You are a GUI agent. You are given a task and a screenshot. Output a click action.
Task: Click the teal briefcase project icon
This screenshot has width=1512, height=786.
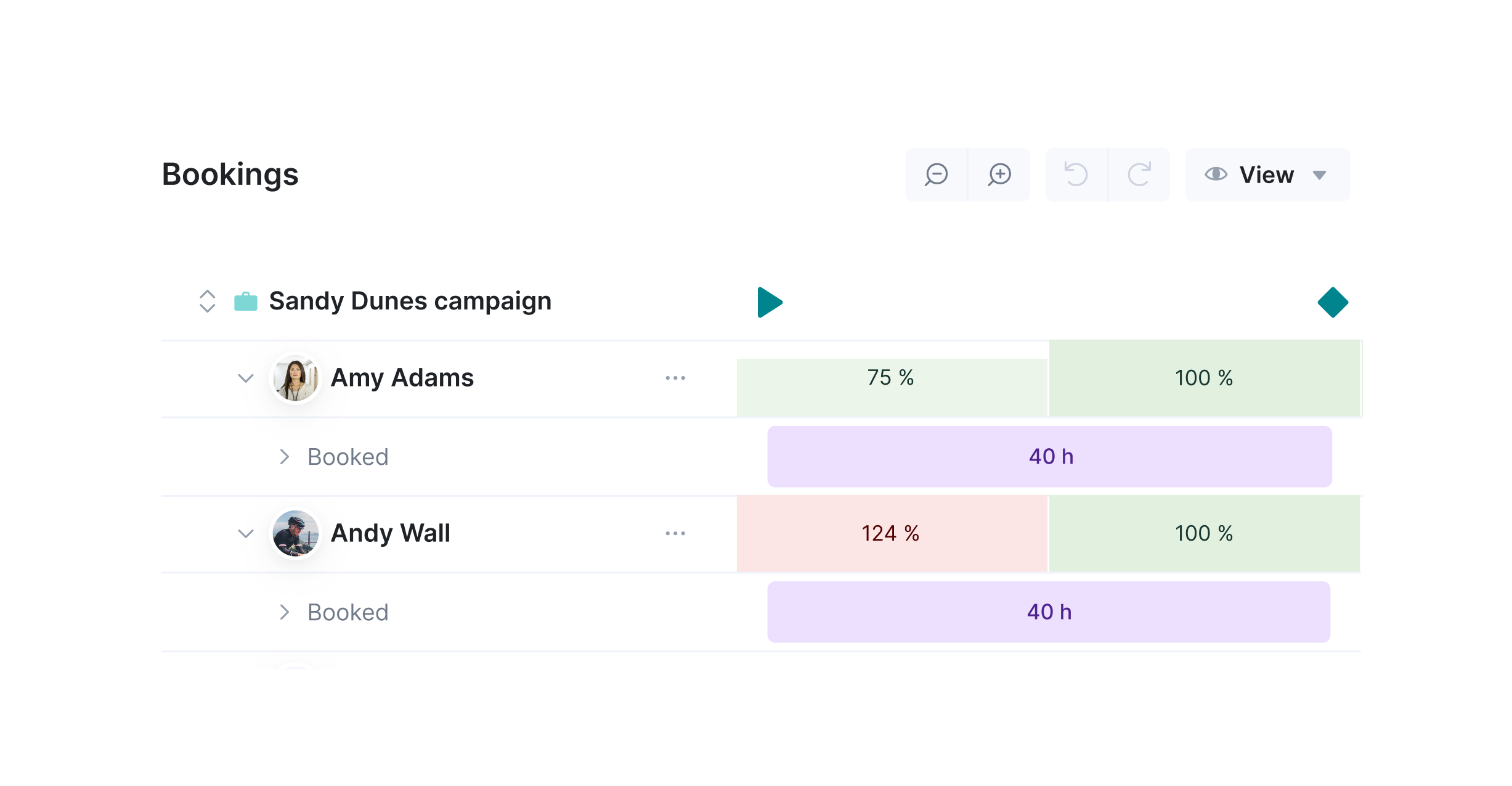pyautogui.click(x=246, y=301)
